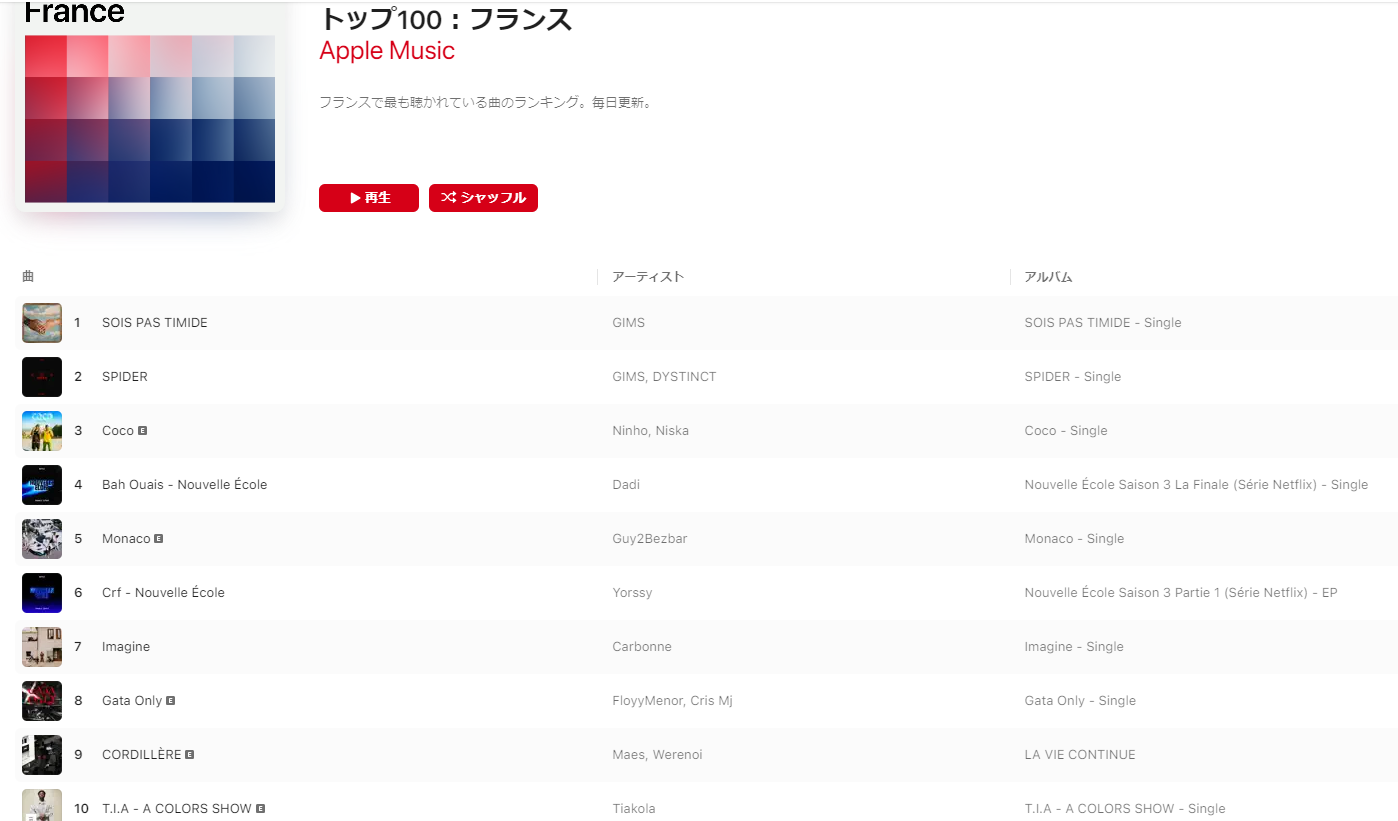Open album Nouvelle École Saison 3 La Finale
Viewport: 1398px width, 821px height.
(1196, 485)
